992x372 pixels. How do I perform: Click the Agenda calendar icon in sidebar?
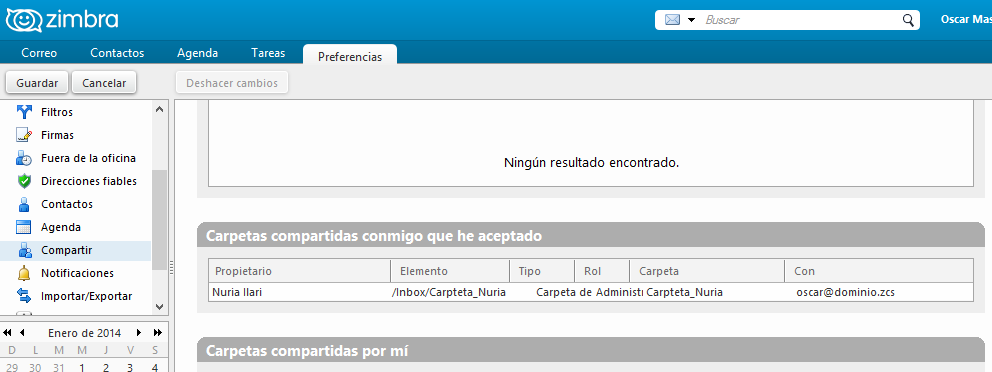tap(24, 227)
